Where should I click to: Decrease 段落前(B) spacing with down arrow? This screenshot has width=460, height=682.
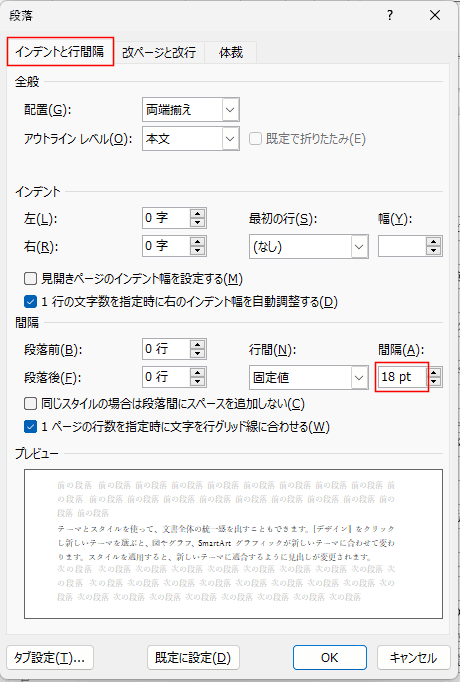[x=197, y=354]
